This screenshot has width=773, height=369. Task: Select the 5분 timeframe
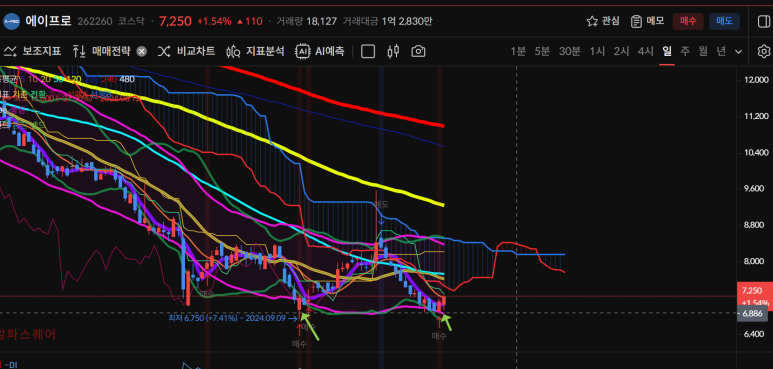(542, 51)
